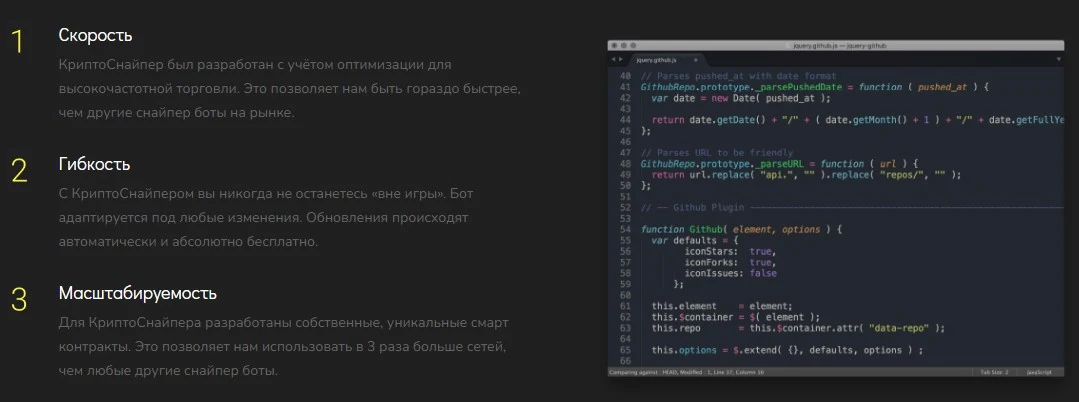Screen dimensions: 1079x402
Task: Click the forward navigation arrow in editor tab bar
Action: point(621,60)
